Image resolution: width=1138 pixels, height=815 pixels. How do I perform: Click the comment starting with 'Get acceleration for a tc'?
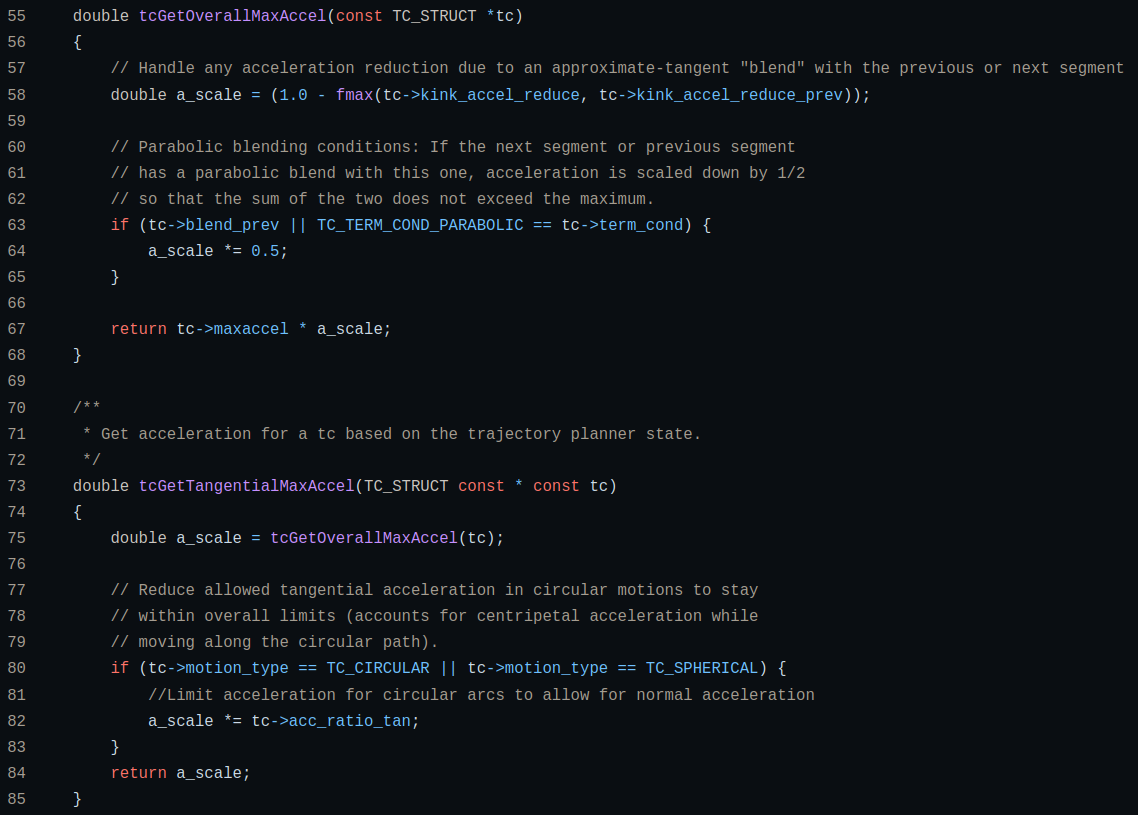coord(401,434)
